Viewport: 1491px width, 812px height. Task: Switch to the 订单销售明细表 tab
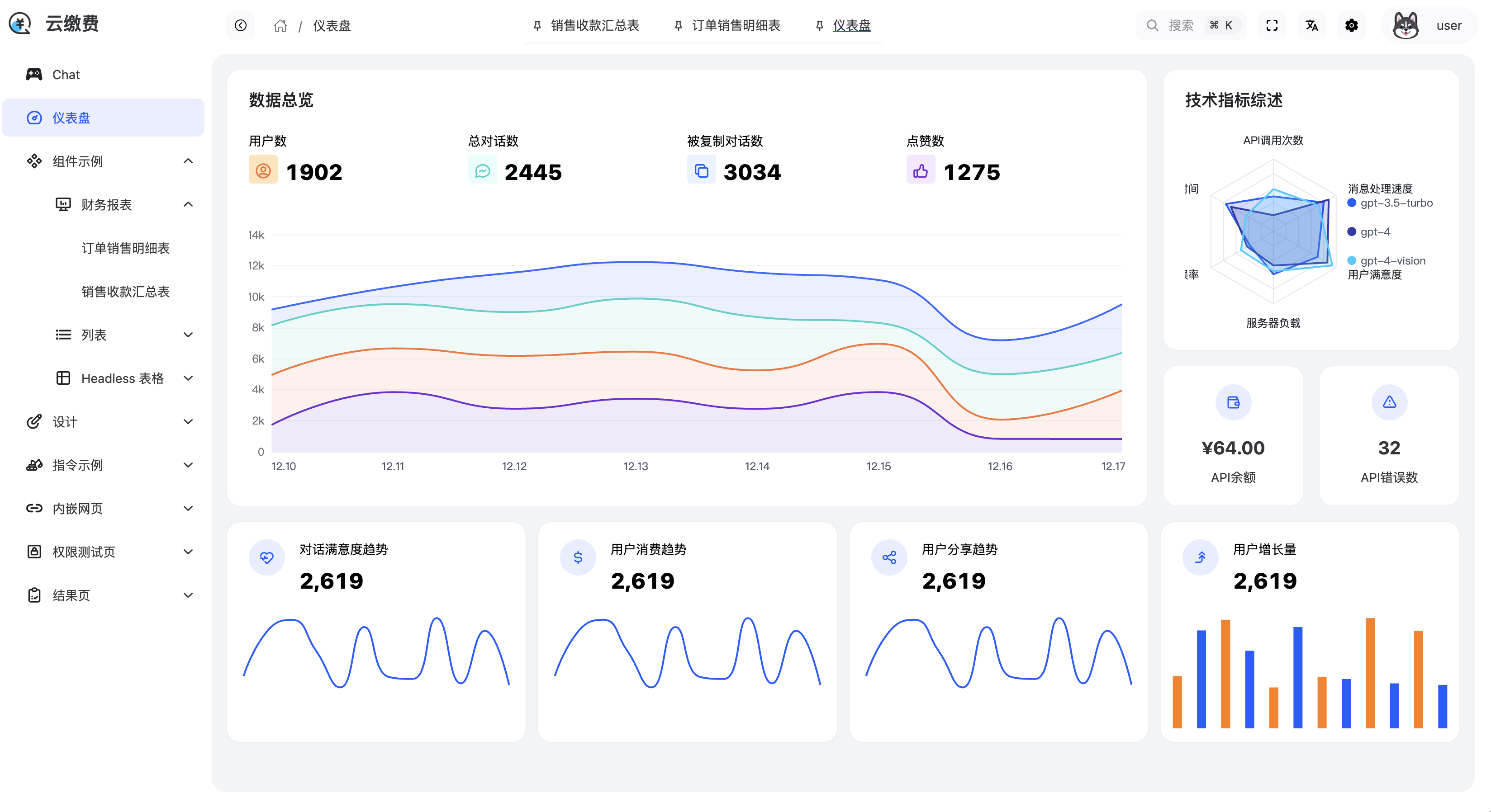(x=735, y=25)
